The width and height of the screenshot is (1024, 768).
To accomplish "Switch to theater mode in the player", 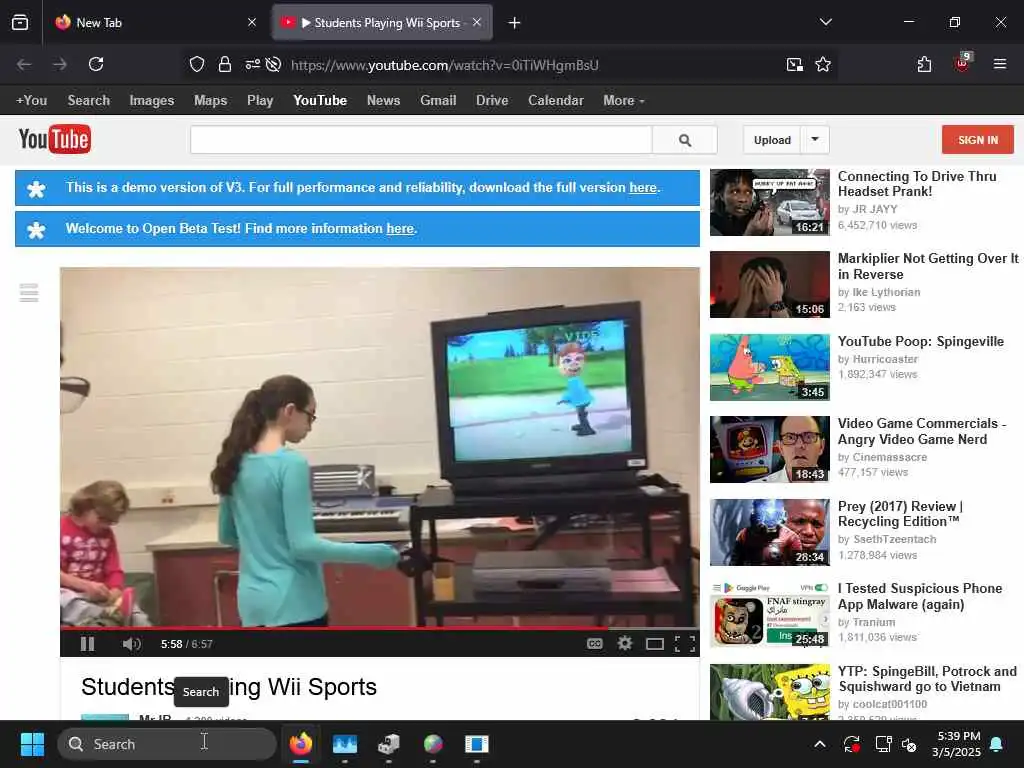I will [x=654, y=645].
